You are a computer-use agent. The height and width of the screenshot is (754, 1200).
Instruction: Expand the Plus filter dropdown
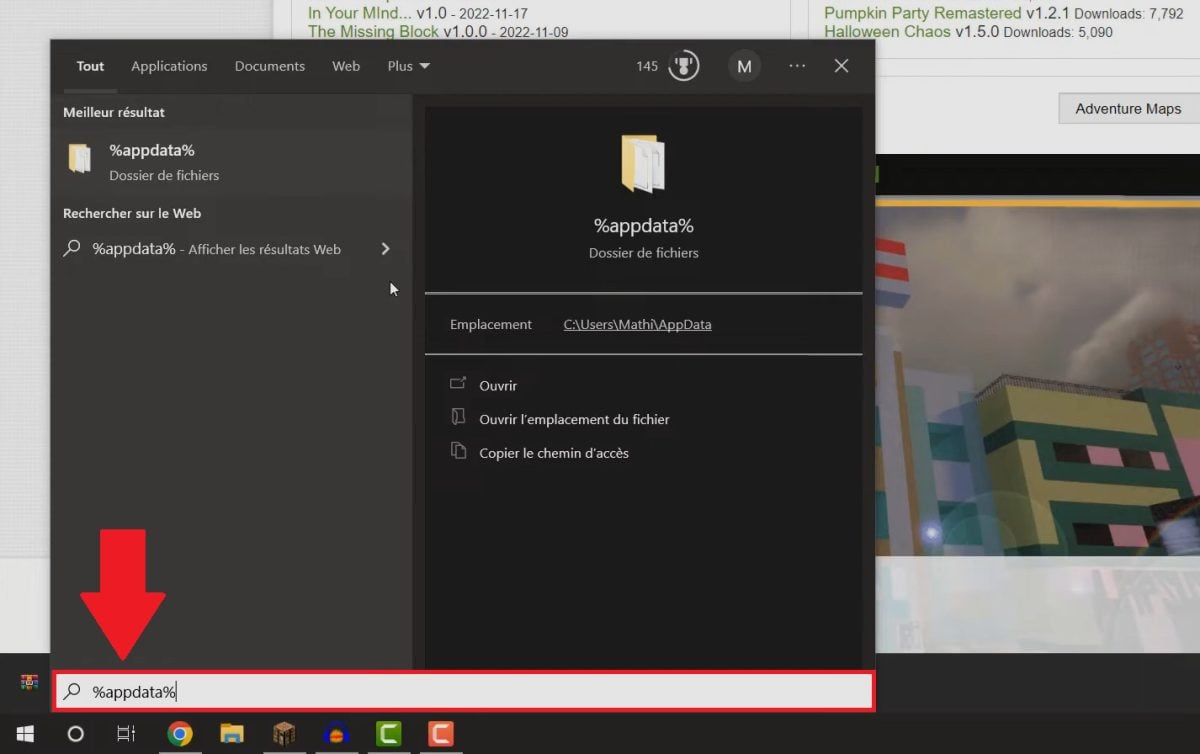pyautogui.click(x=408, y=66)
